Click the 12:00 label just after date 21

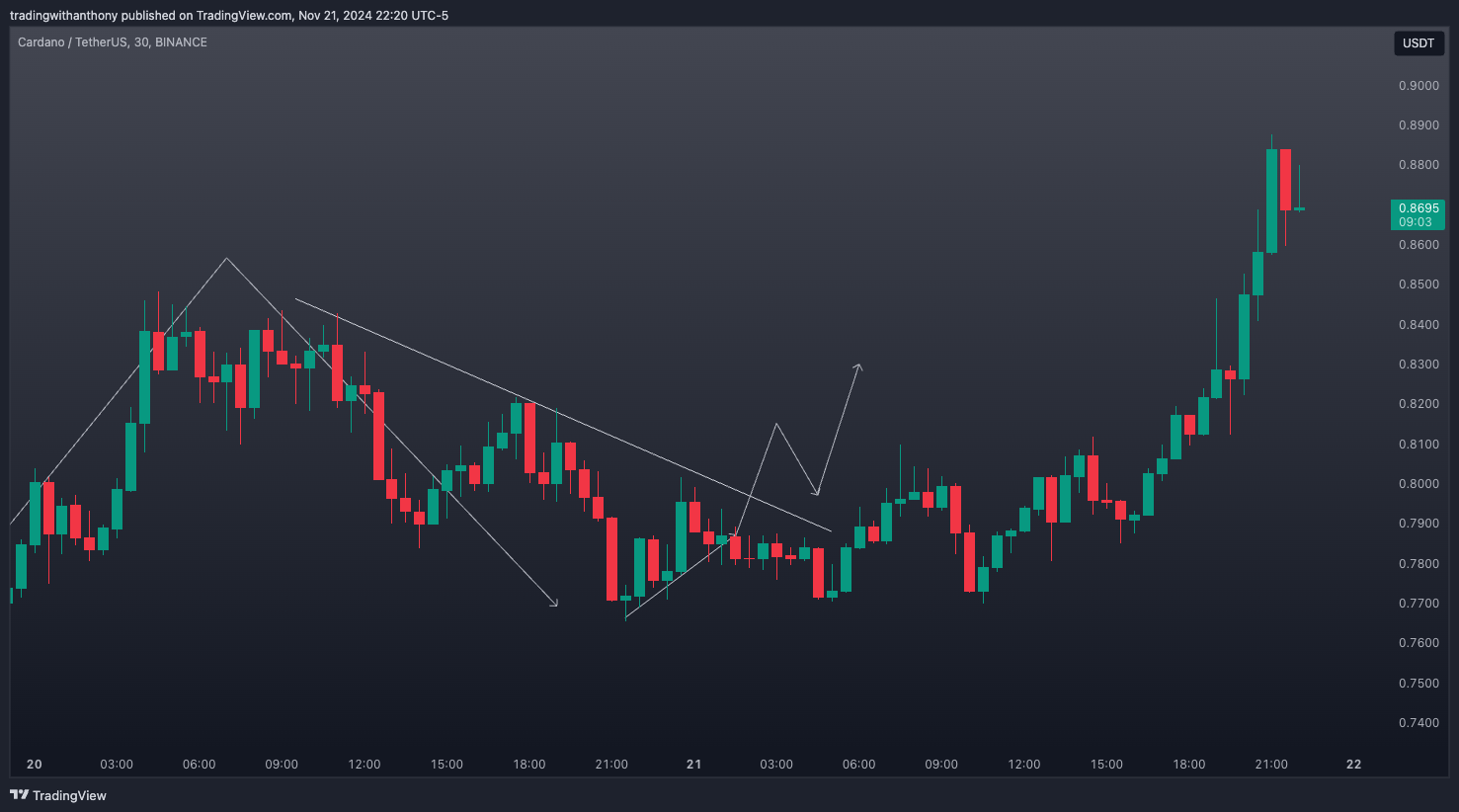(x=1024, y=765)
